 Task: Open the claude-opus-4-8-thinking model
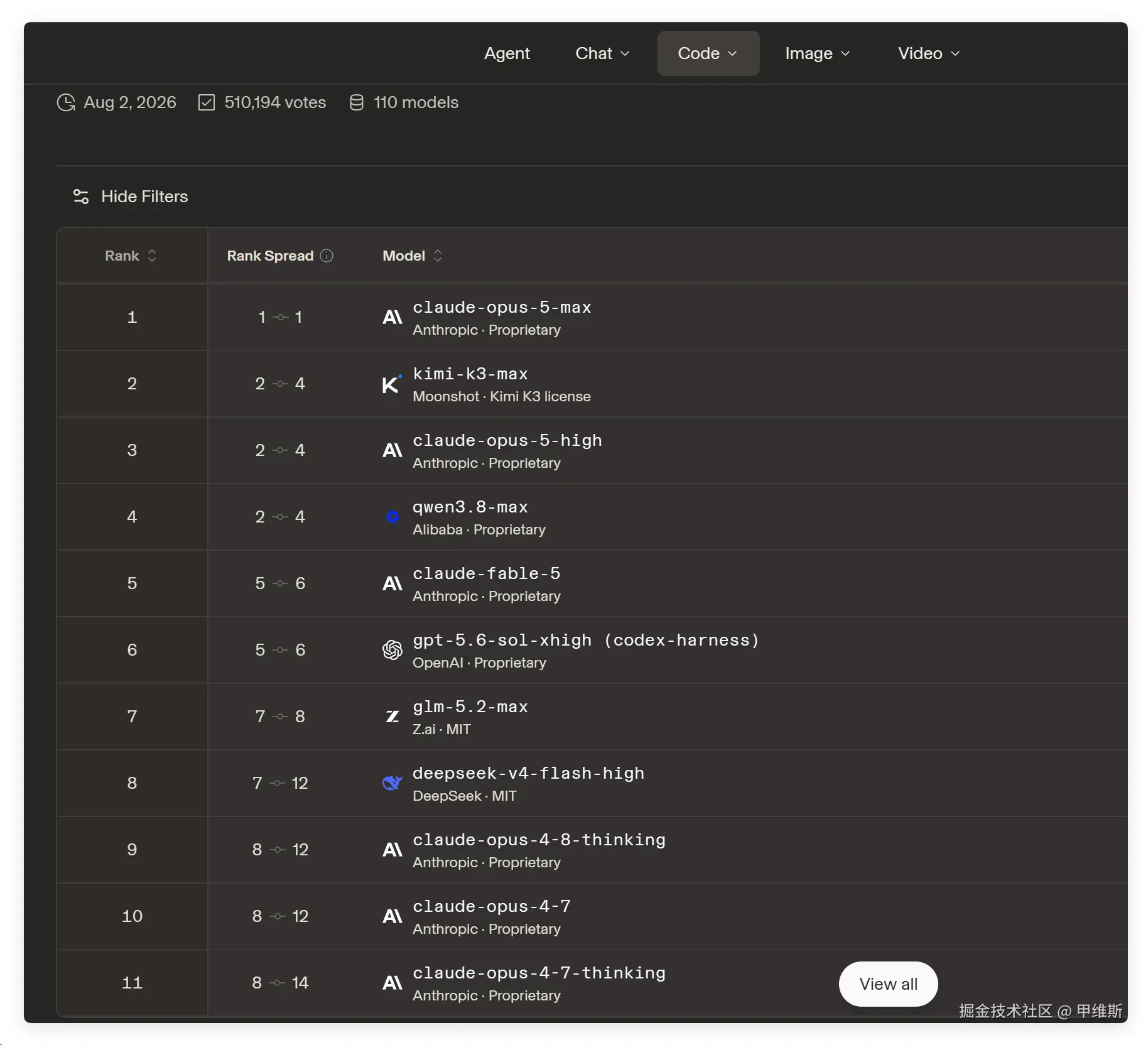click(539, 840)
